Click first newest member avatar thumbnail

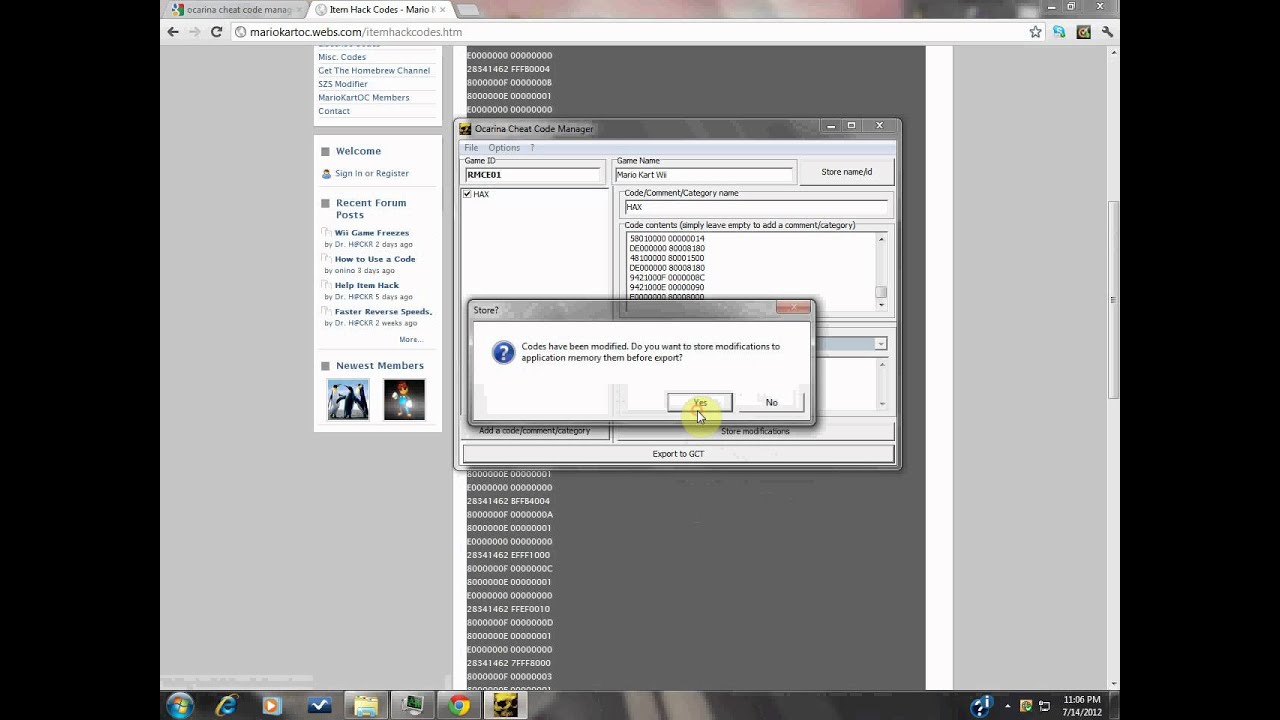tap(348, 399)
